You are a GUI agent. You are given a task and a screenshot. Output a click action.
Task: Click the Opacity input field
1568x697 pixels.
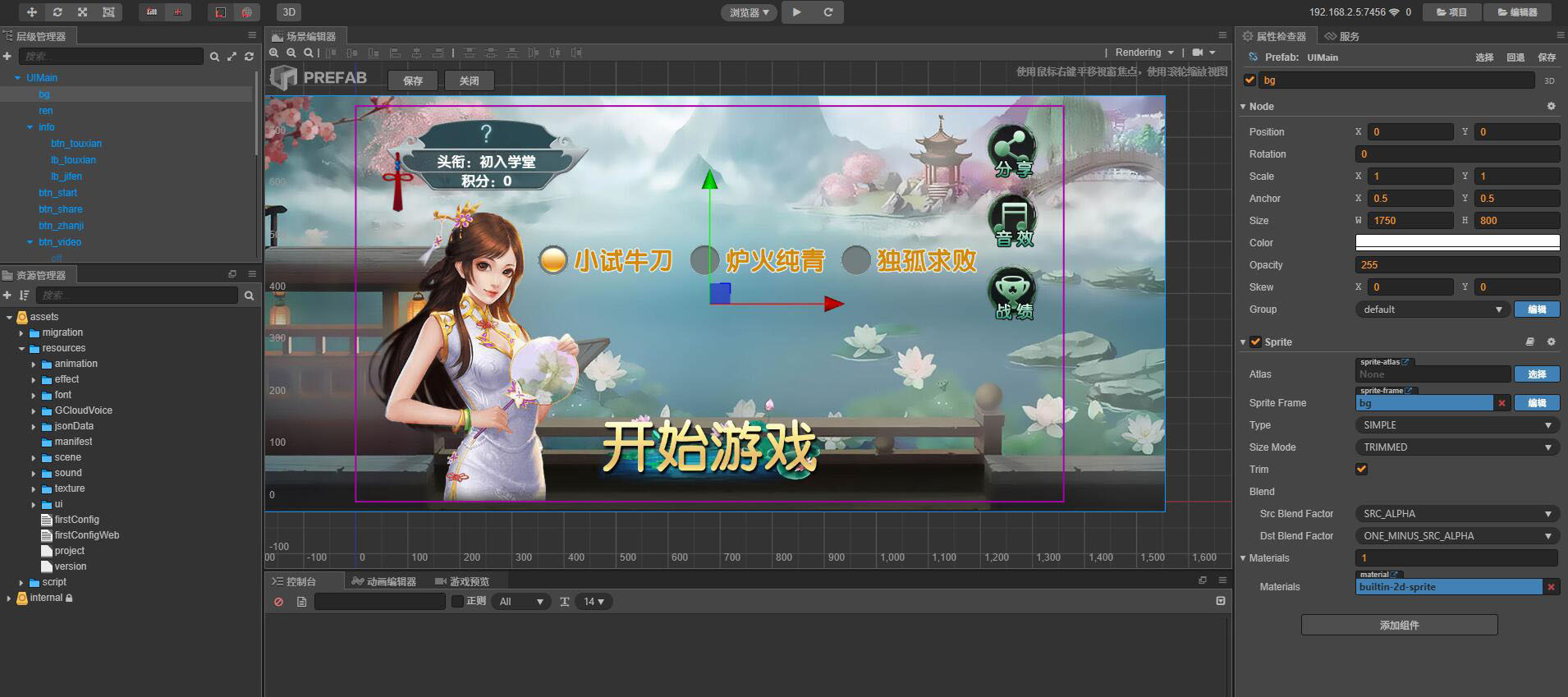(1457, 264)
